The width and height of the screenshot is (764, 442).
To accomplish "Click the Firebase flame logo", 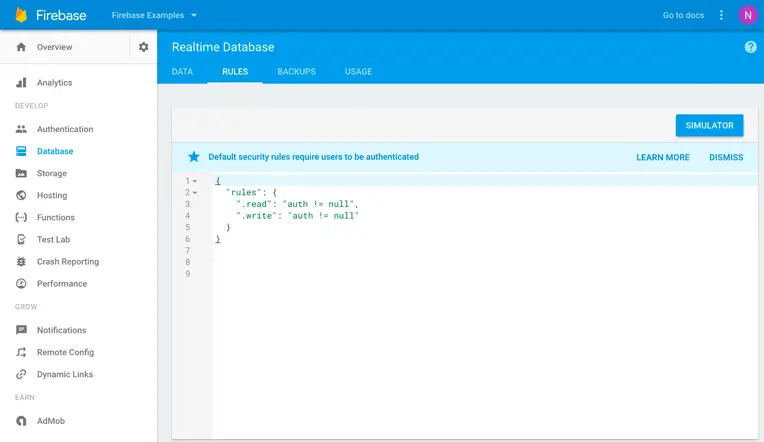I will [21, 15].
